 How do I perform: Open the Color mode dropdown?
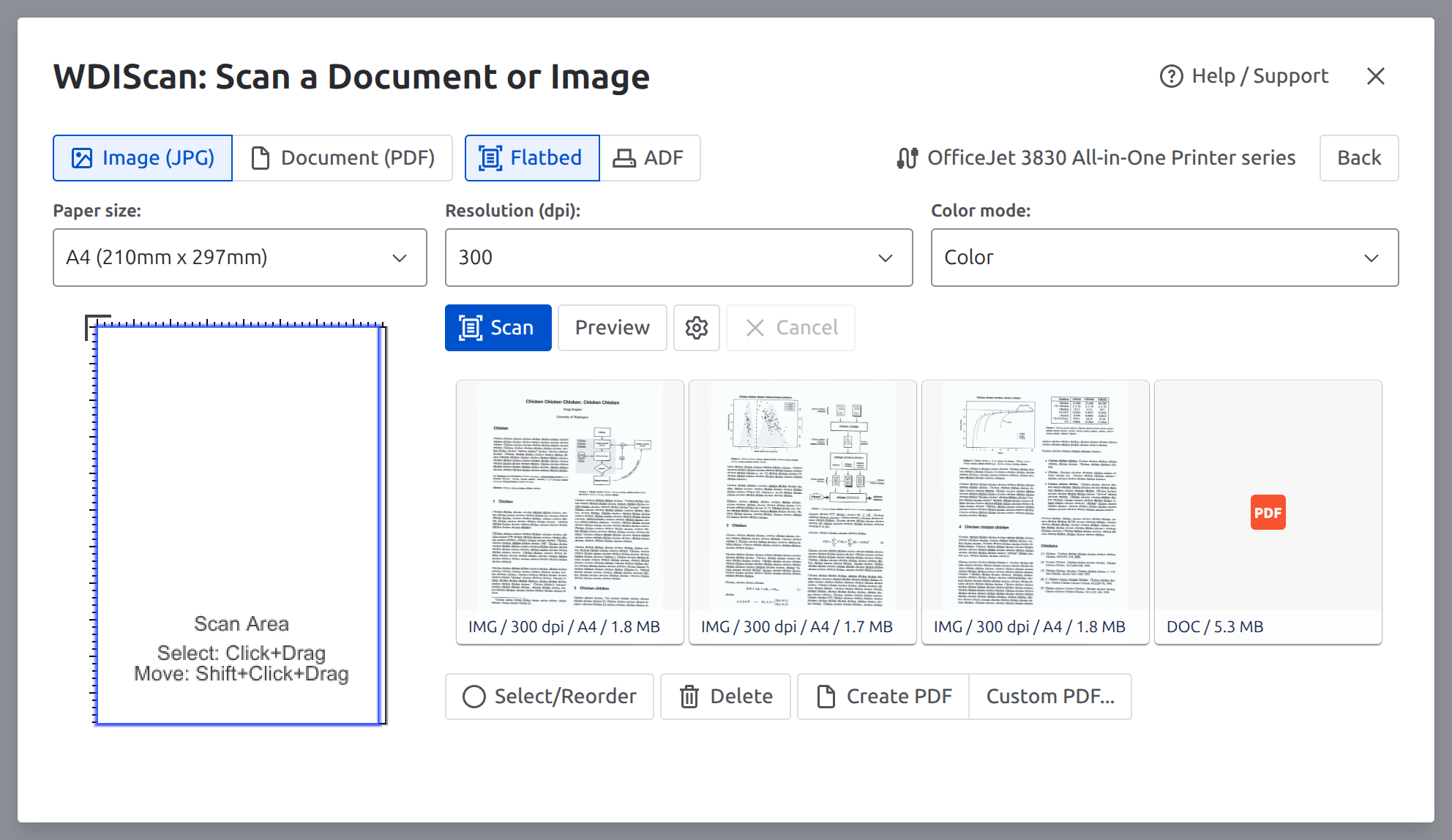point(1164,258)
